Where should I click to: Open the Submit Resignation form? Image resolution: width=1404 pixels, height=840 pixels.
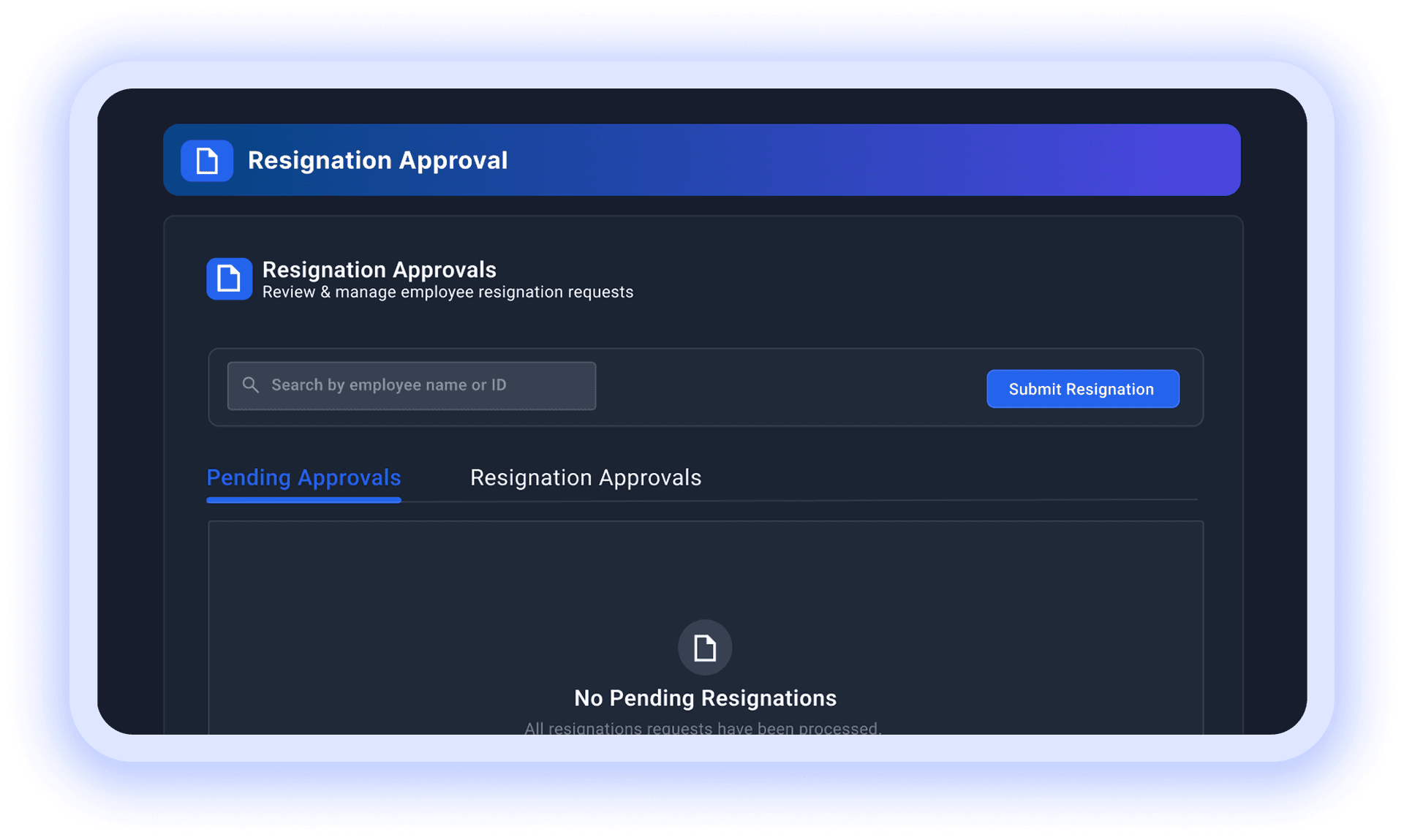tap(1082, 389)
